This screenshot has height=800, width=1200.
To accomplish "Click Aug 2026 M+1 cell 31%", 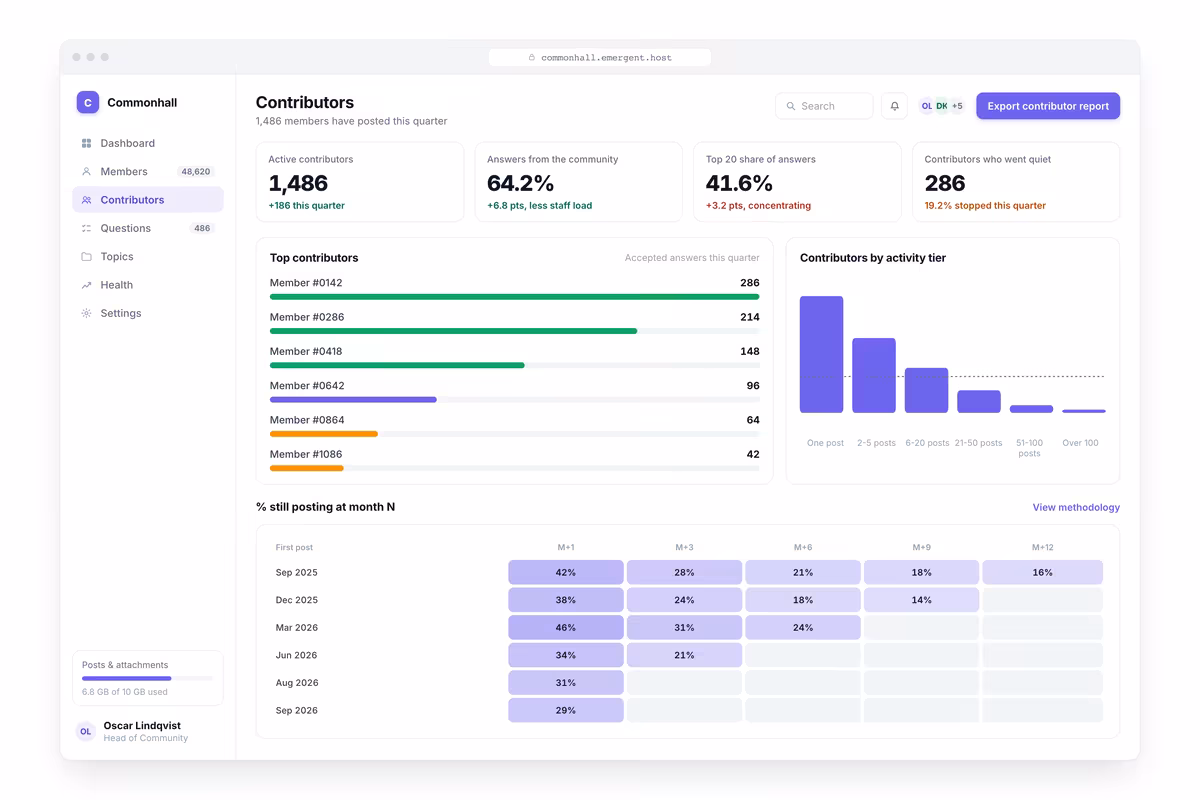I will (x=566, y=683).
